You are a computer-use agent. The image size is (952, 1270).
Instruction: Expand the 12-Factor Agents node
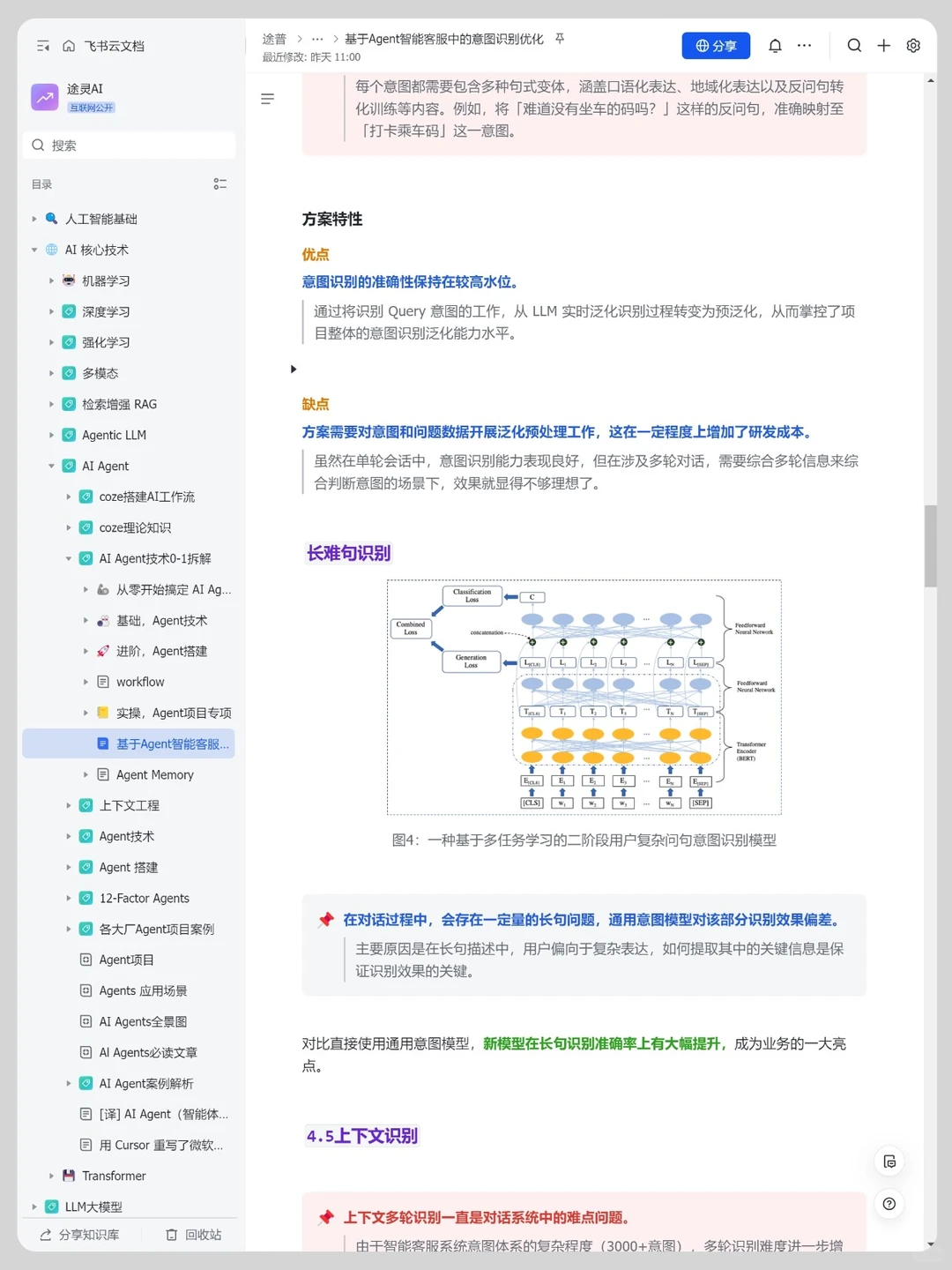click(x=69, y=898)
